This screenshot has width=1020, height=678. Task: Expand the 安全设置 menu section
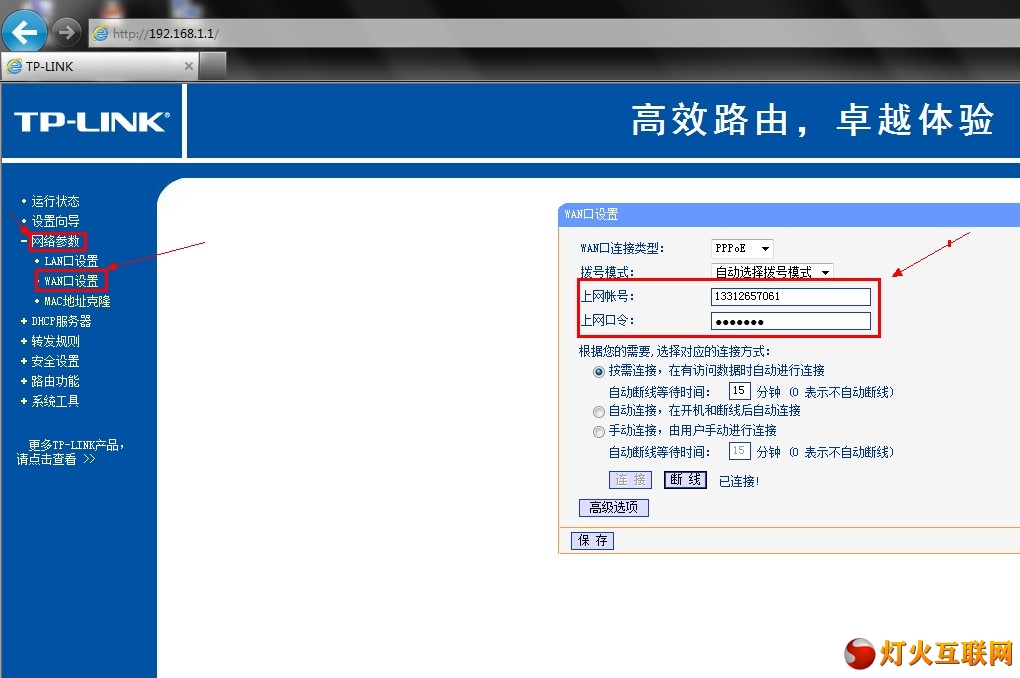(55, 361)
